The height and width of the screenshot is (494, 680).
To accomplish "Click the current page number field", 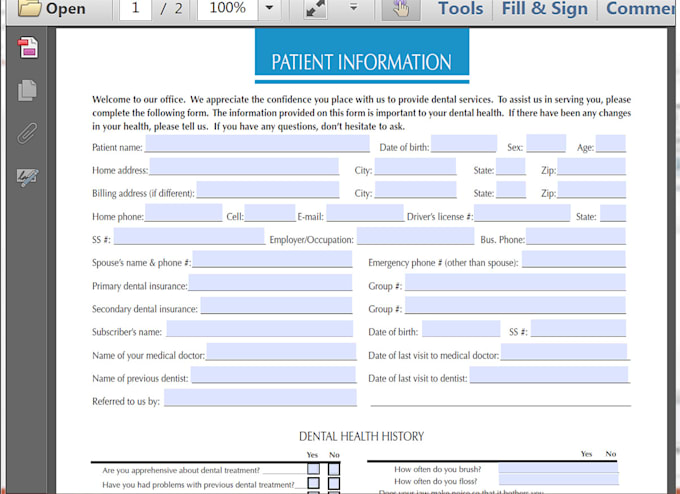I will point(135,8).
